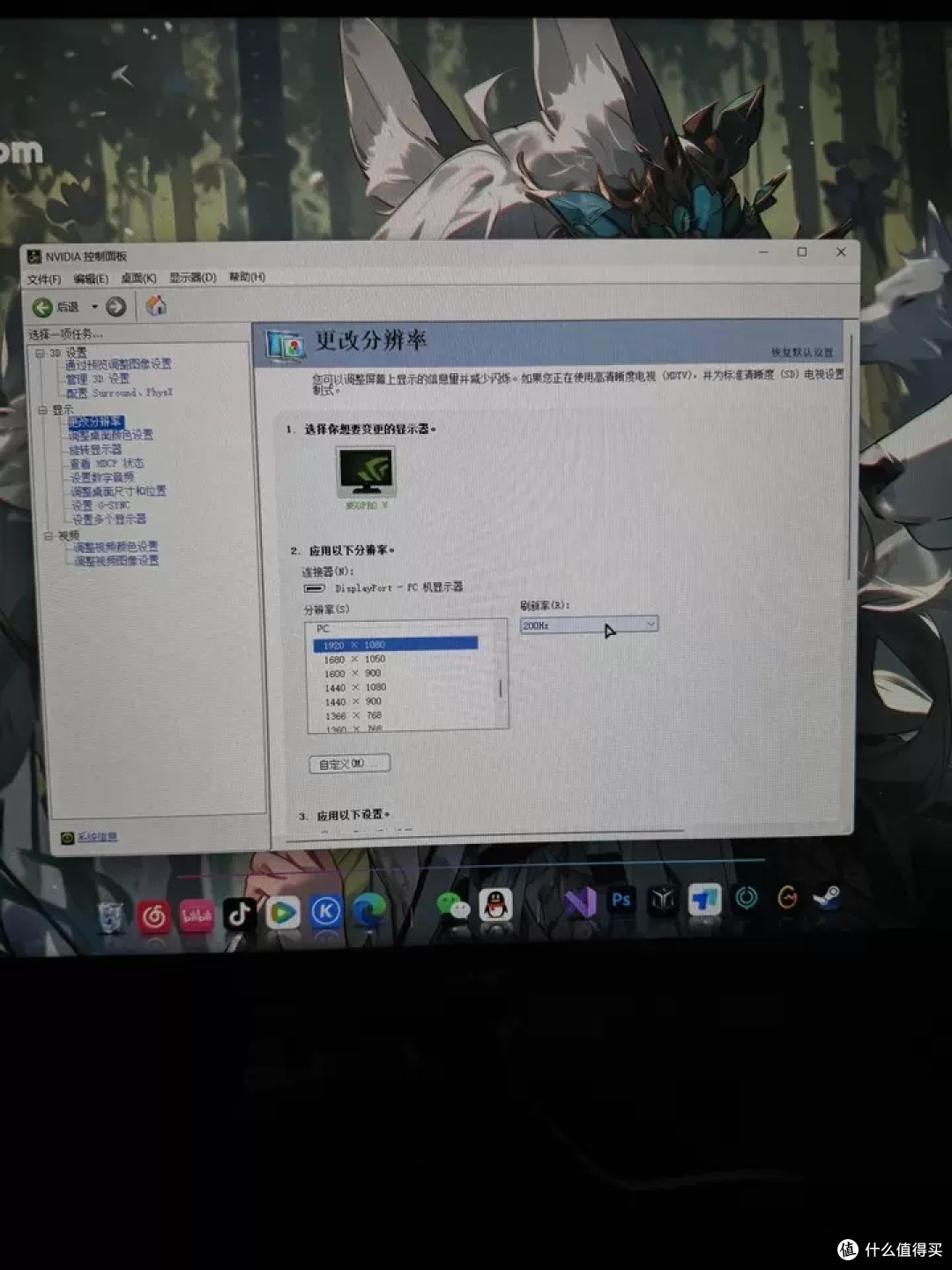Open 管理 3D 设置 in the tree

click(x=98, y=378)
